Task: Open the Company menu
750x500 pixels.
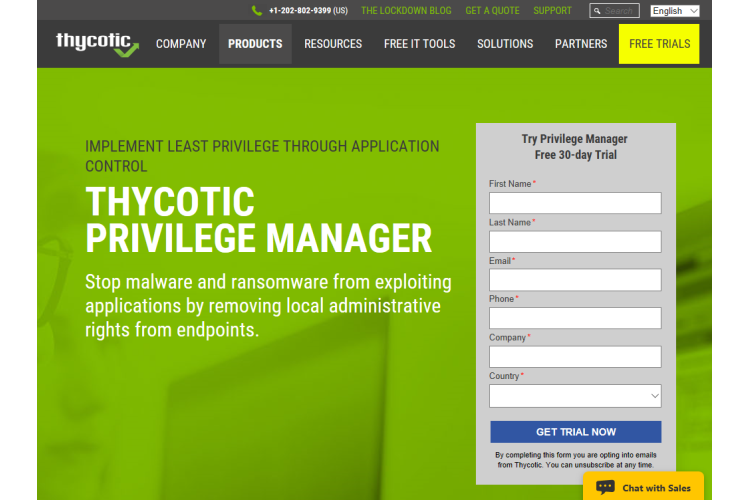Action: pyautogui.click(x=181, y=44)
